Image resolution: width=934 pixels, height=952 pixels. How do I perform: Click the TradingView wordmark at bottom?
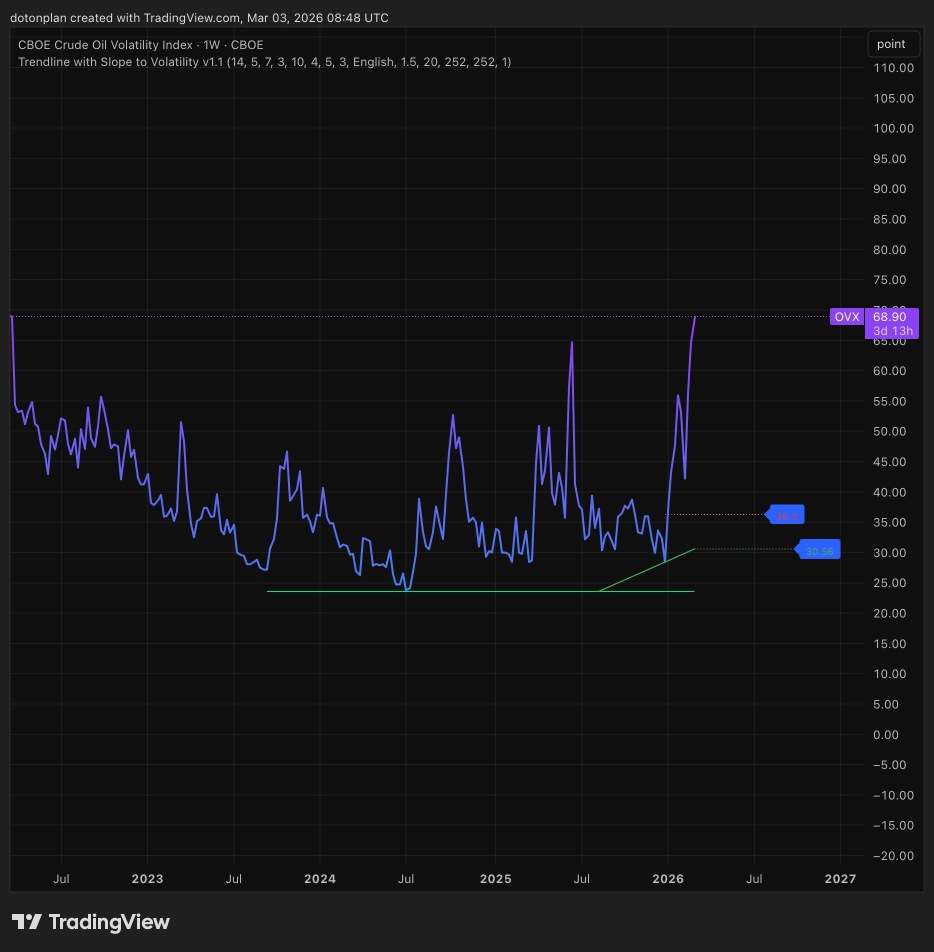coord(109,922)
